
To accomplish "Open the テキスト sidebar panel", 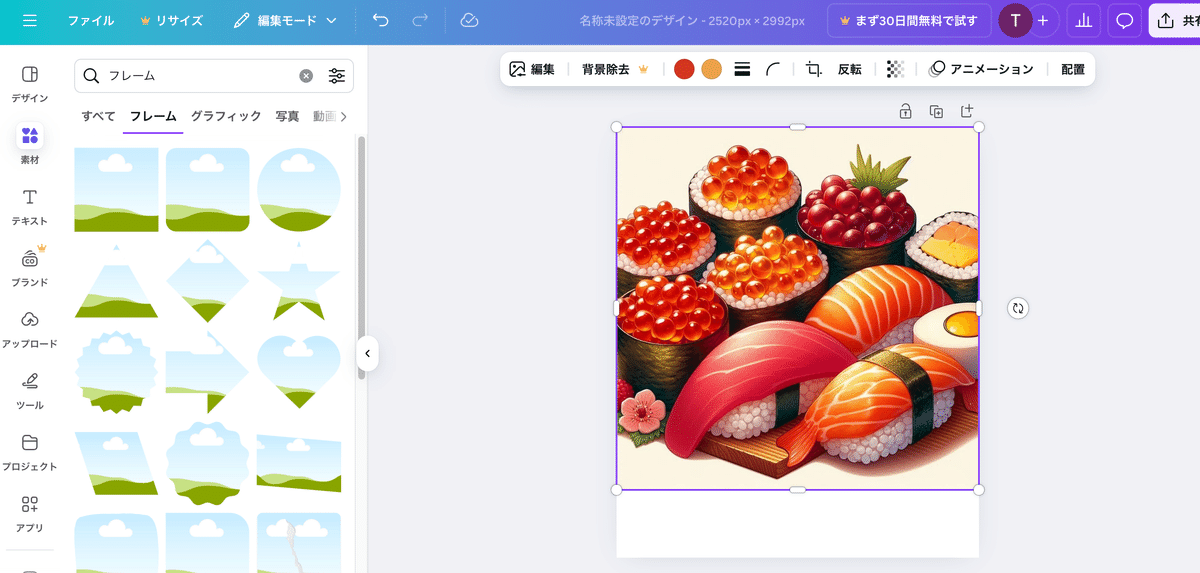I will click(30, 207).
